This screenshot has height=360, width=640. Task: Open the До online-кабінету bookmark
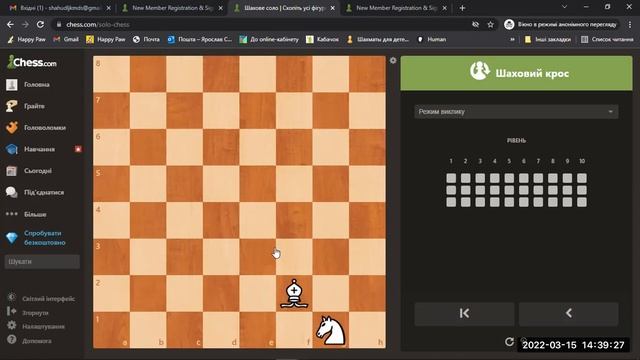click(269, 40)
